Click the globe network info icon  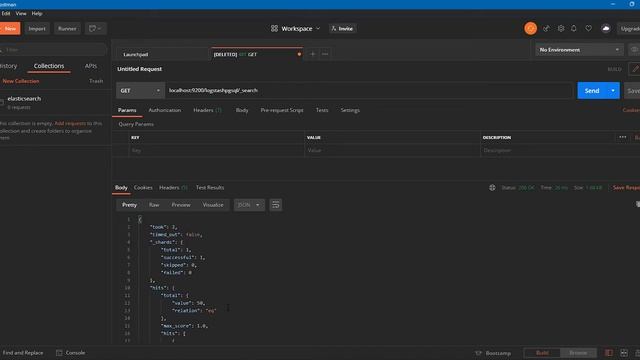coord(492,188)
